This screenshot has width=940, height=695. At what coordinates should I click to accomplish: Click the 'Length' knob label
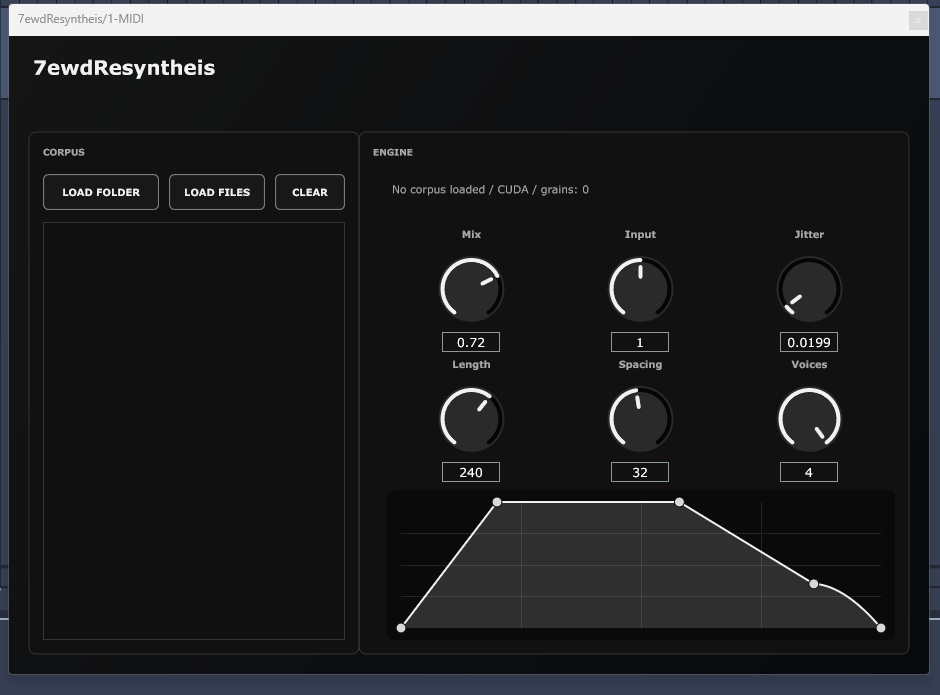point(471,365)
